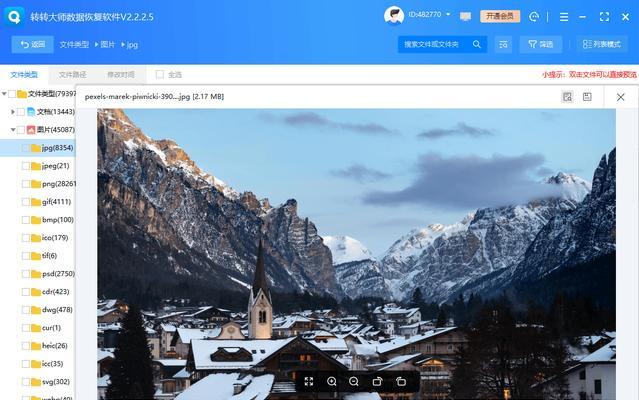Click the 图片 picture category icon
The width and height of the screenshot is (639, 400).
pos(31,130)
